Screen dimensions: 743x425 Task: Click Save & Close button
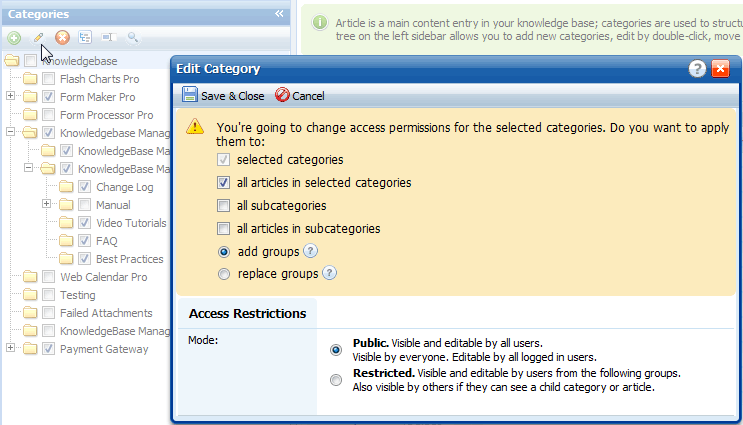pos(223,96)
